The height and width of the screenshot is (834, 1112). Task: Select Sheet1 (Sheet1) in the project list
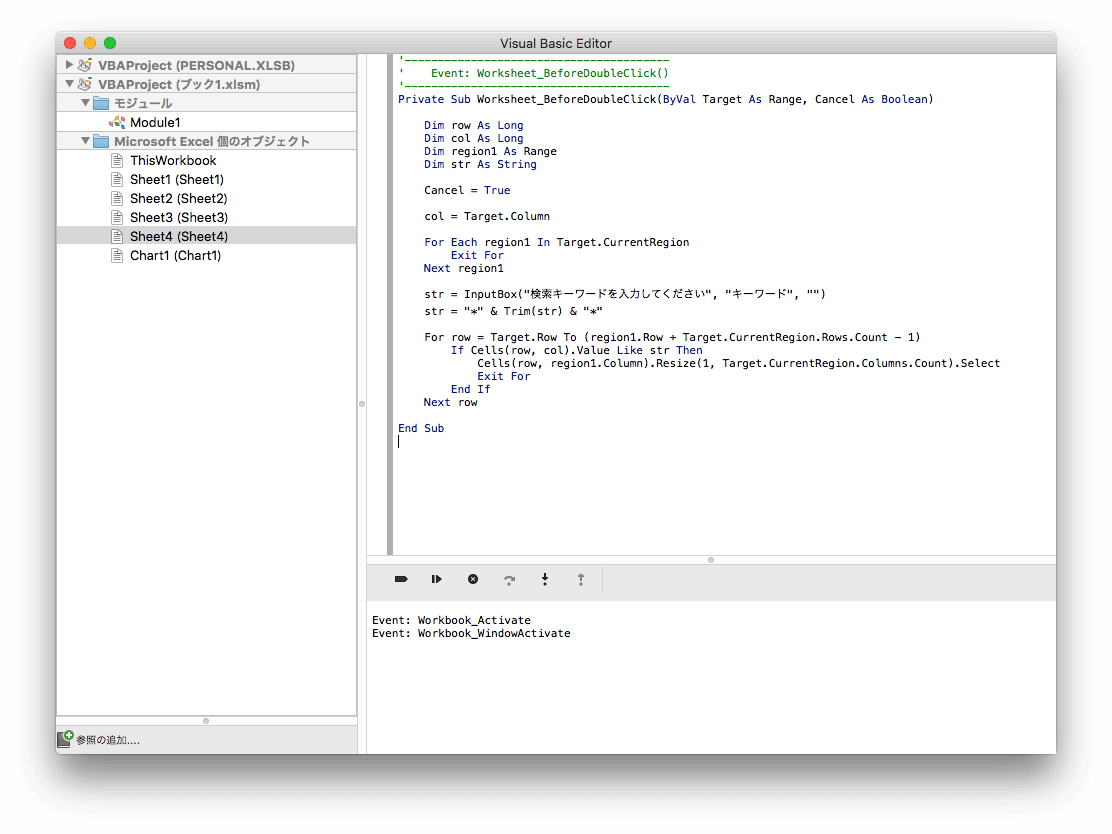[x=176, y=179]
